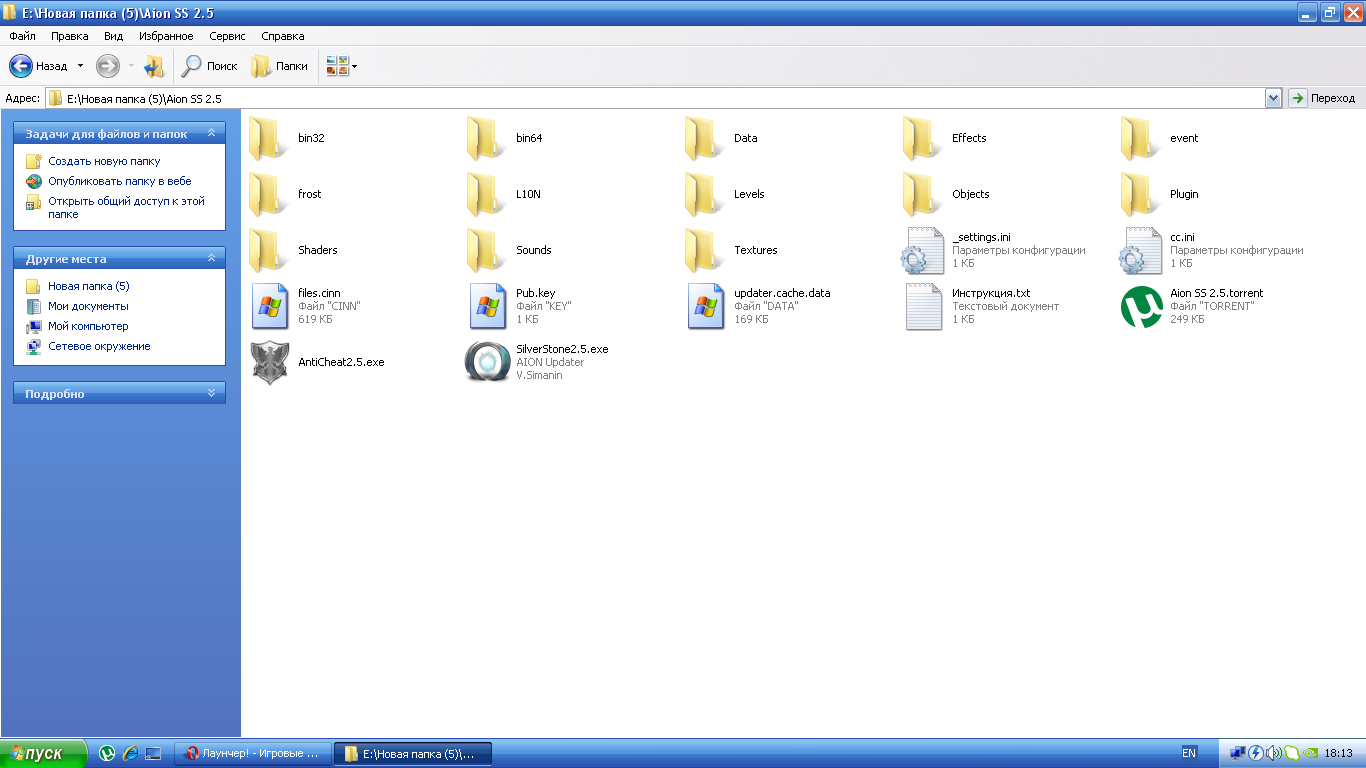
Task: Select the Aion SS 2.5.torrent icon
Action: [x=1141, y=306]
